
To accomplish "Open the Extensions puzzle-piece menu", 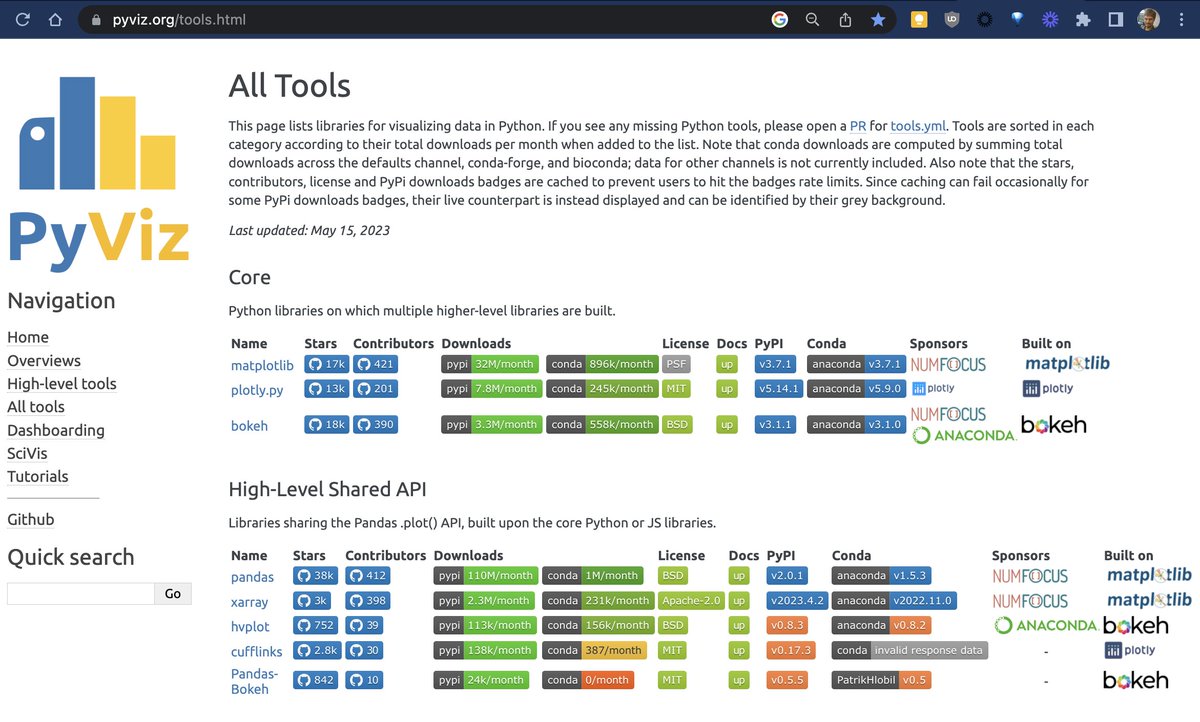I will click(x=1083, y=19).
